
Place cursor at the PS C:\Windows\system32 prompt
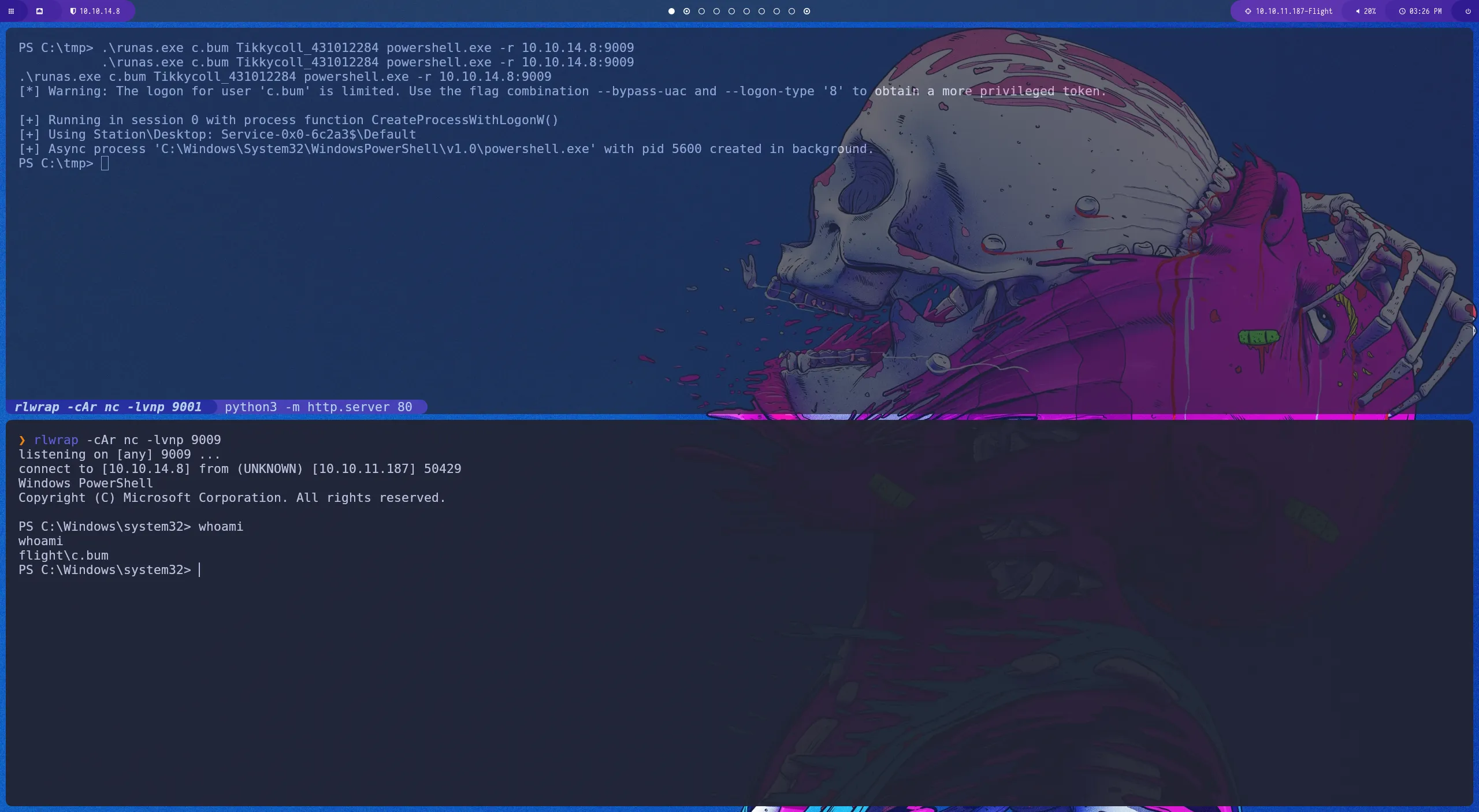tap(199, 570)
